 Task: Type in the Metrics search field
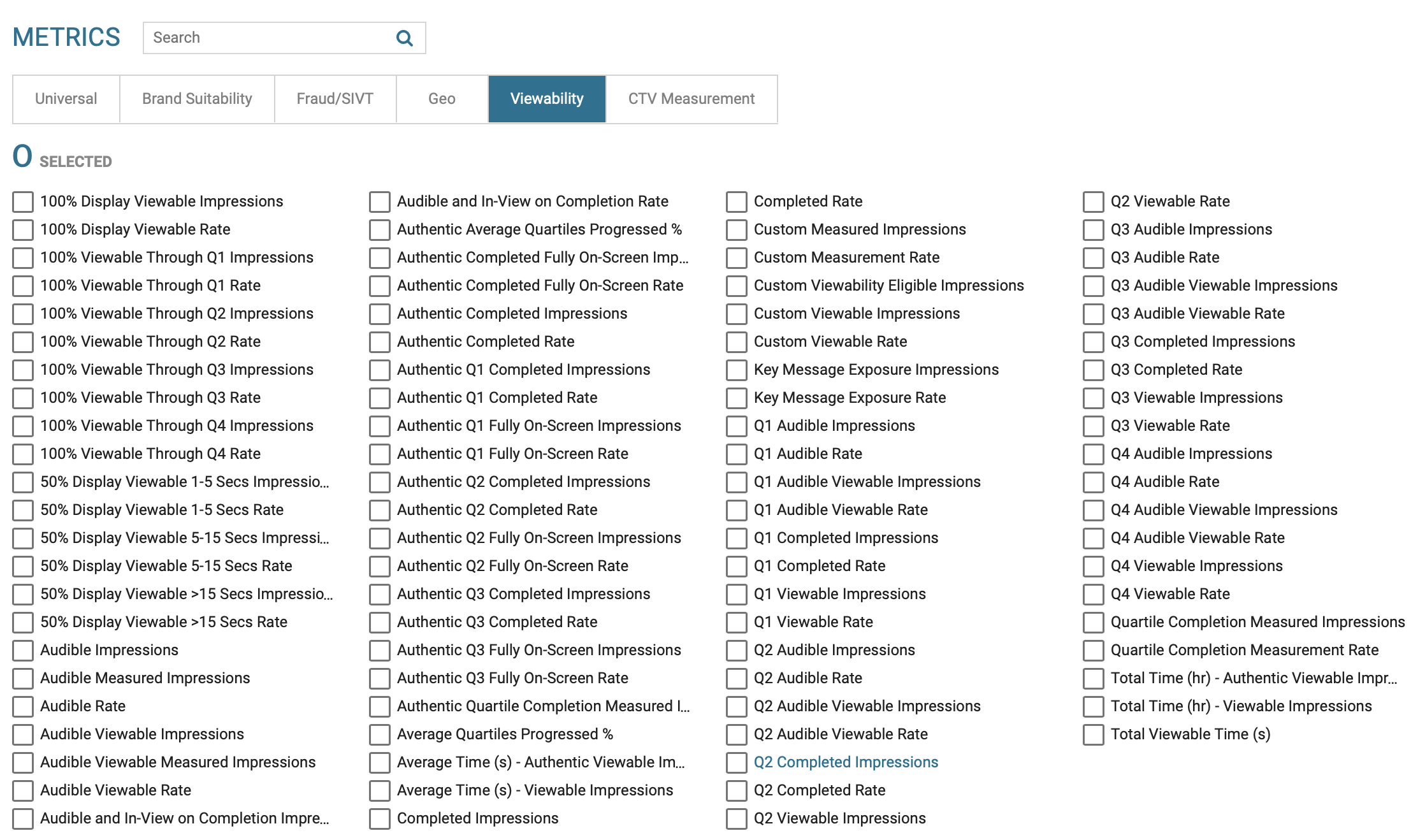(268, 38)
